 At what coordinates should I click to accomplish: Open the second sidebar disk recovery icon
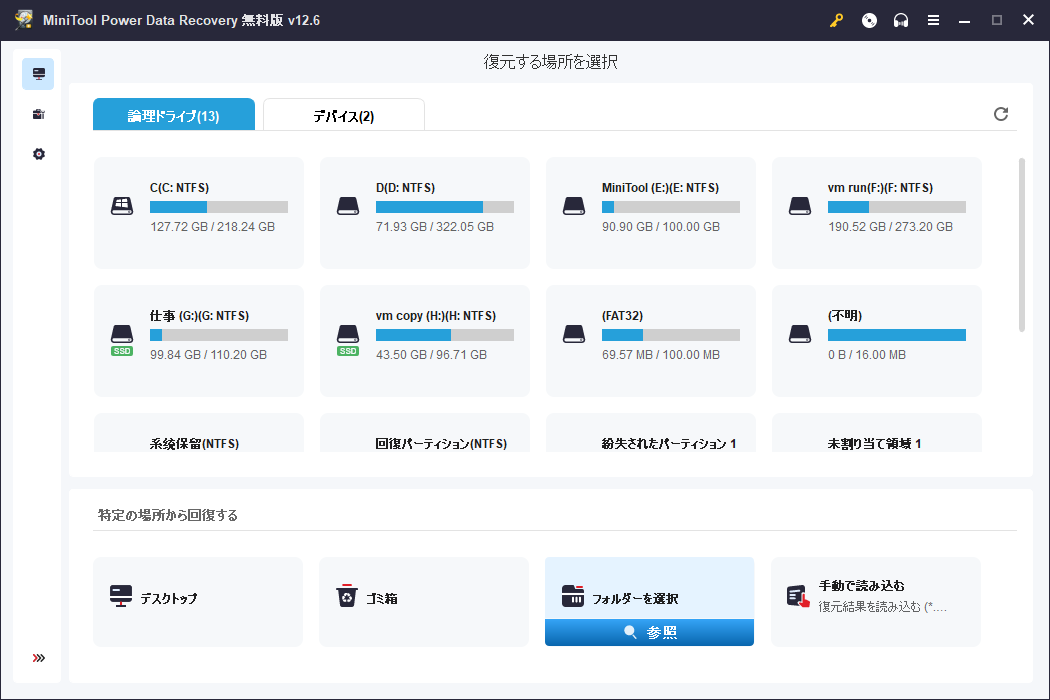tap(38, 113)
